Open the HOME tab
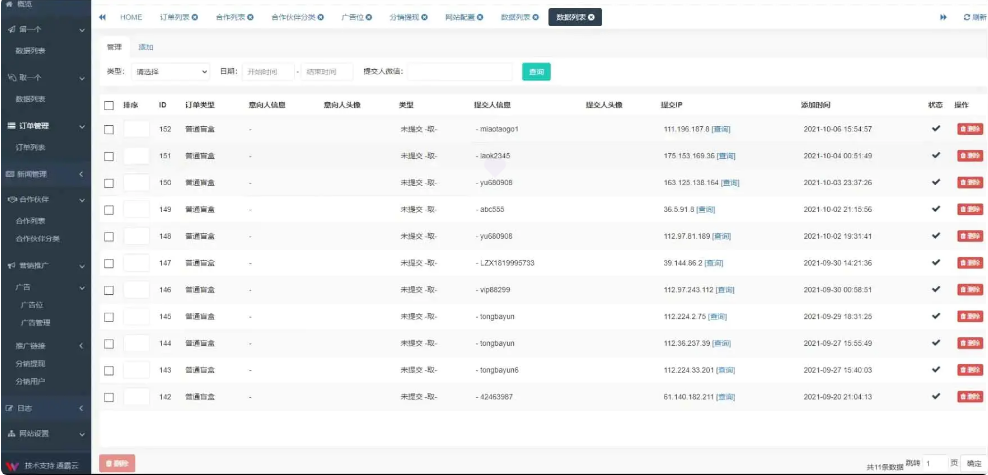The height and width of the screenshot is (475, 988). coord(130,18)
